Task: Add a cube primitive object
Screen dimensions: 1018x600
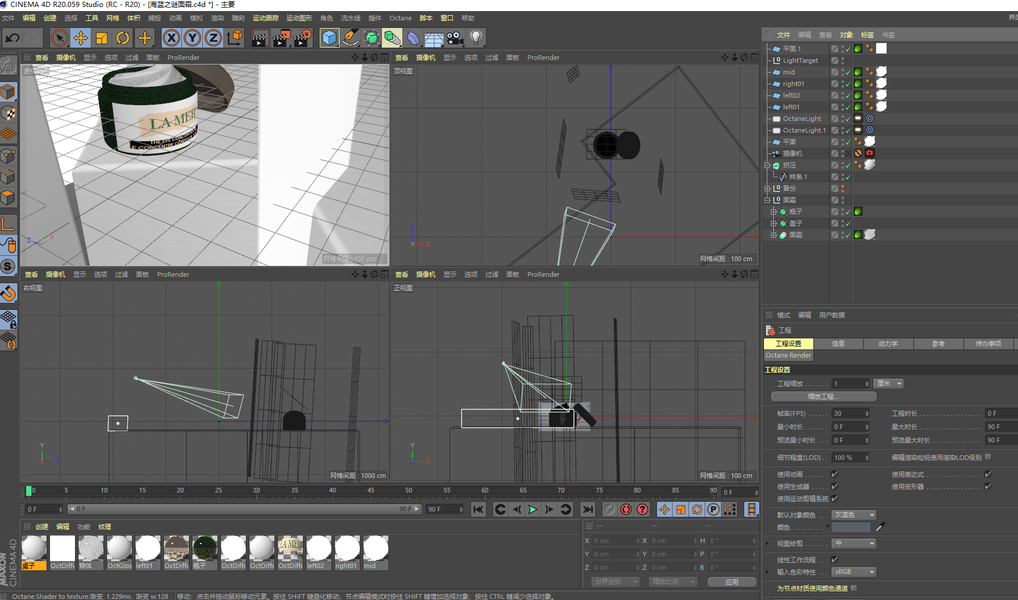Action: click(x=330, y=38)
